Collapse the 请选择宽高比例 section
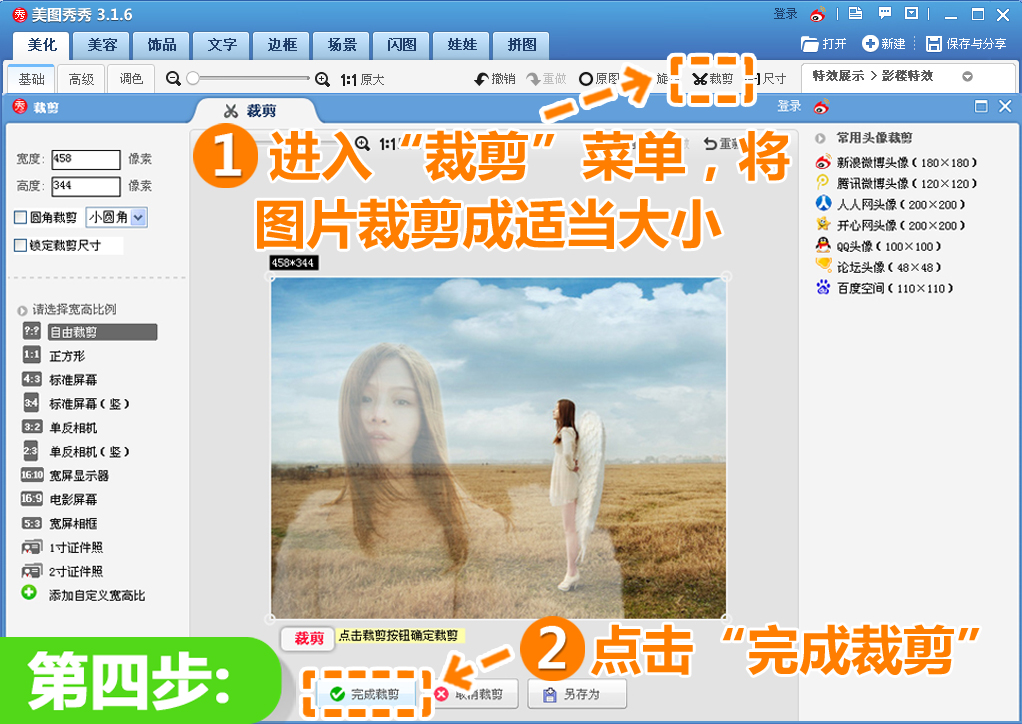 [23, 310]
